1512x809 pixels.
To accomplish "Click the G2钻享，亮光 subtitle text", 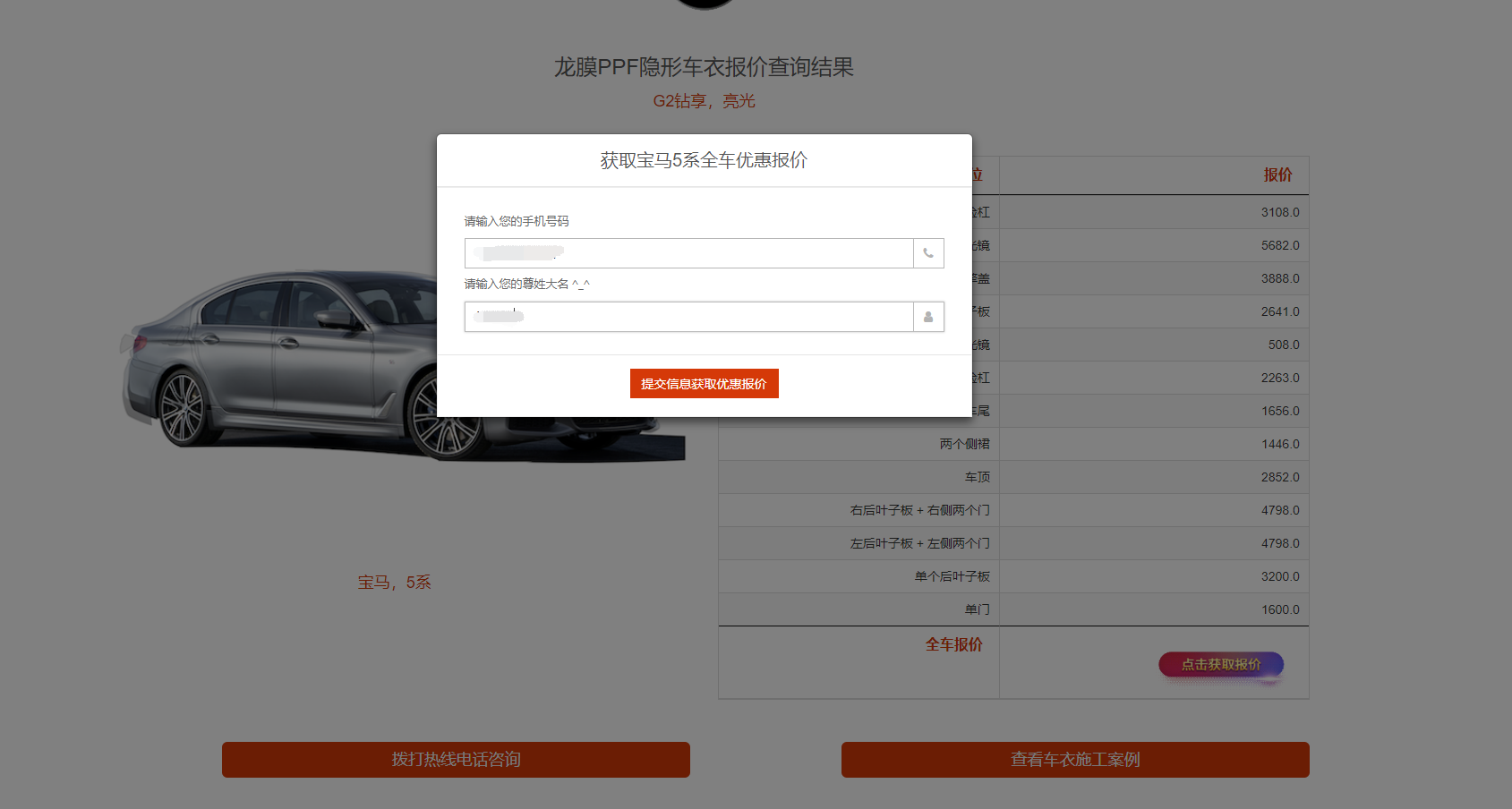I will pyautogui.click(x=704, y=101).
